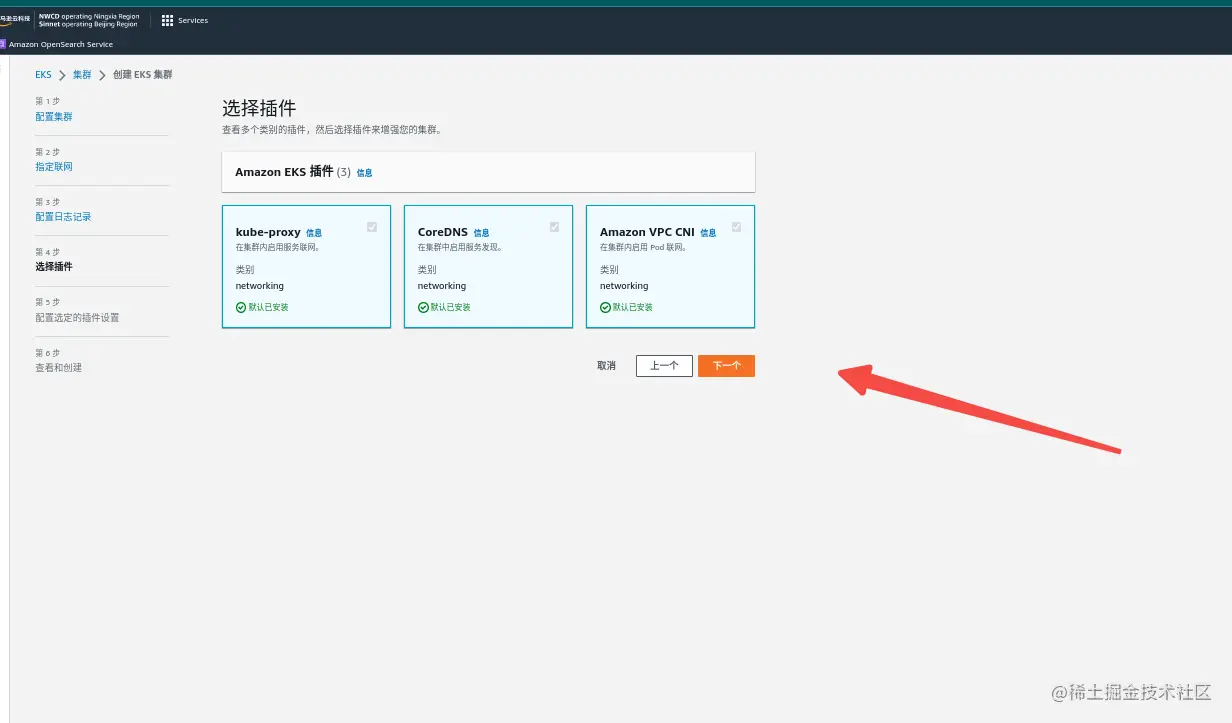Image resolution: width=1232 pixels, height=723 pixels.
Task: Click the AWS logo in the top bar
Action: coord(15,19)
